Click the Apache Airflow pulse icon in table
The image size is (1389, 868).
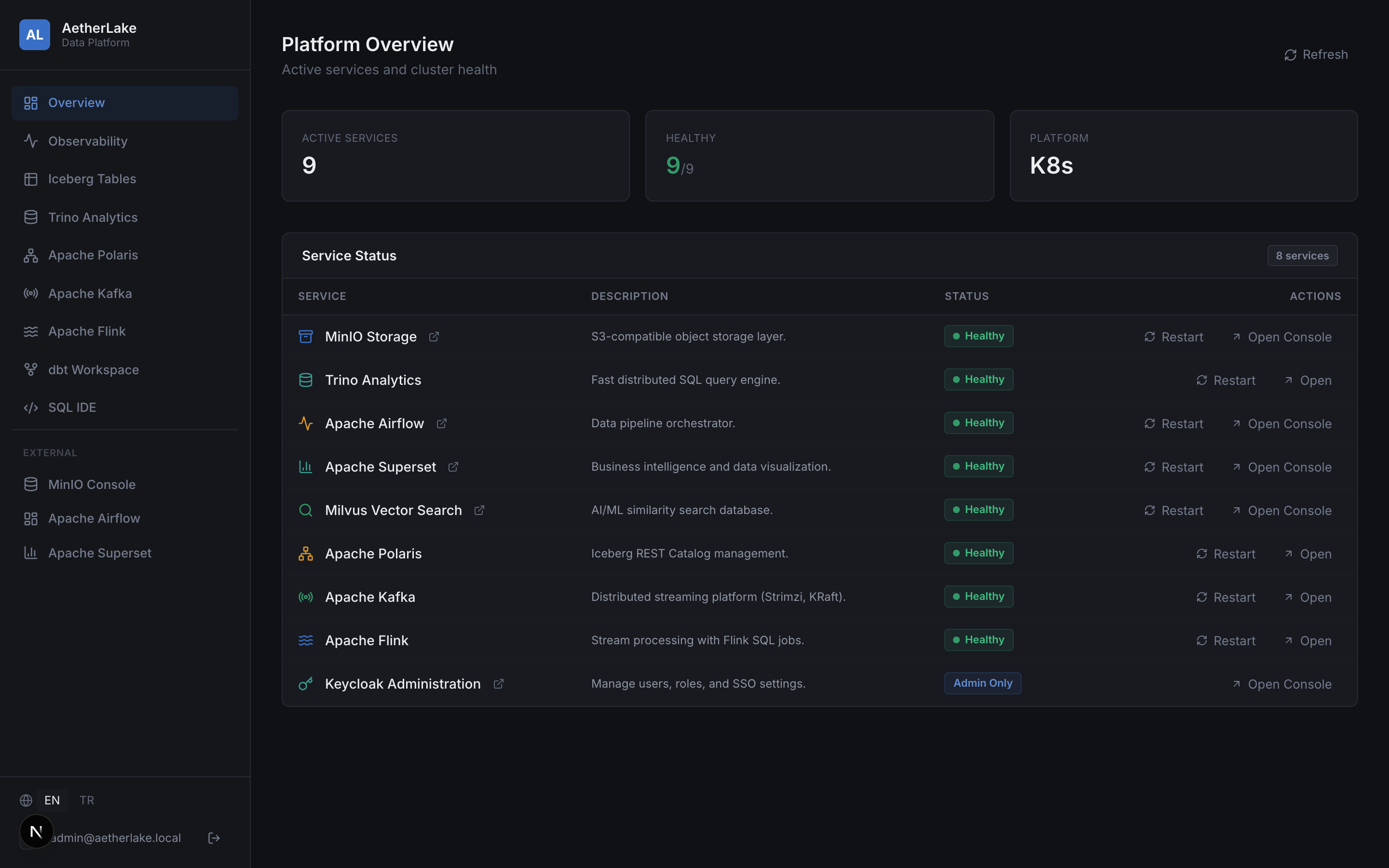[306, 424]
